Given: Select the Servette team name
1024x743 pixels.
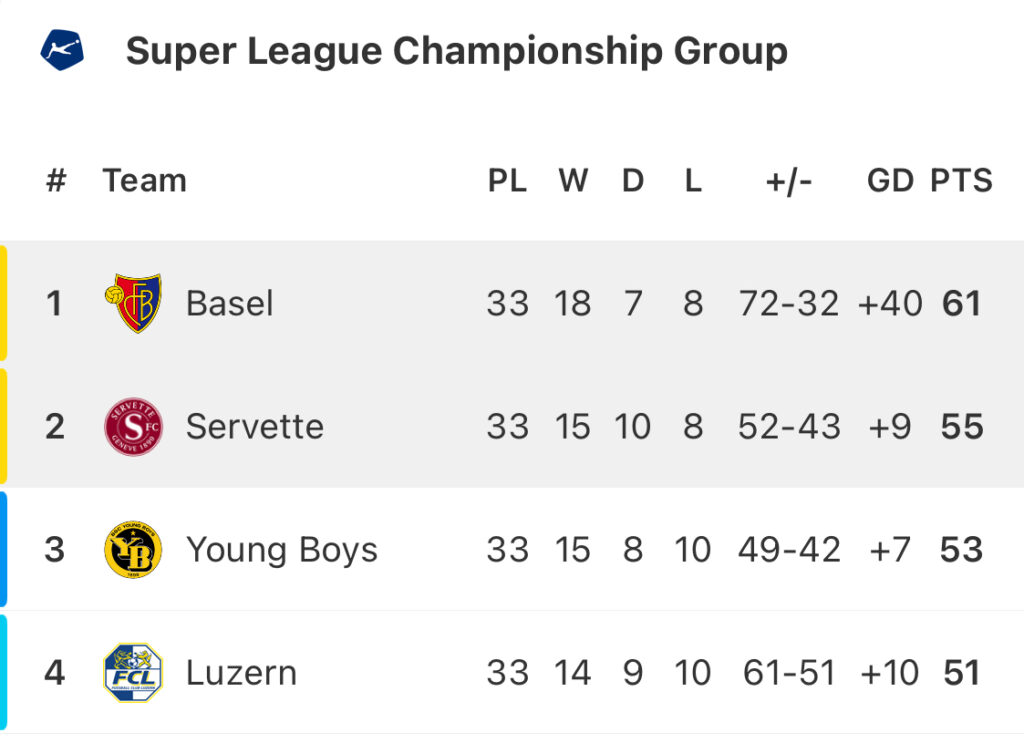Looking at the screenshot, I should 255,427.
